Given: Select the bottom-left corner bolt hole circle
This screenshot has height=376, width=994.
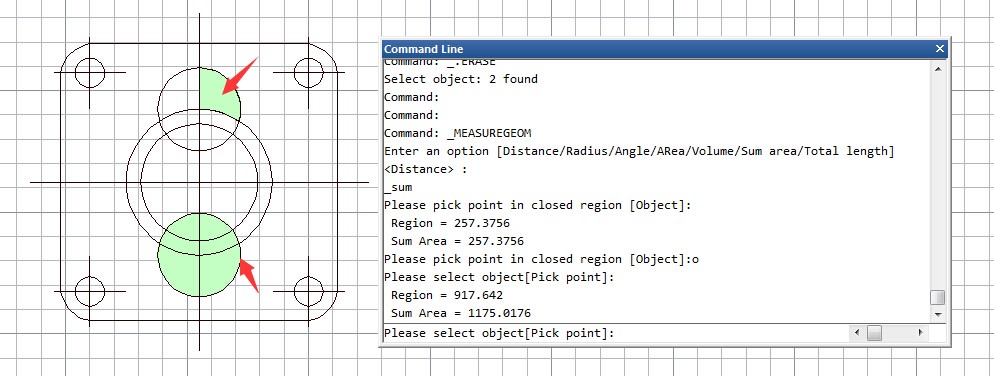Looking at the screenshot, I should [90, 292].
